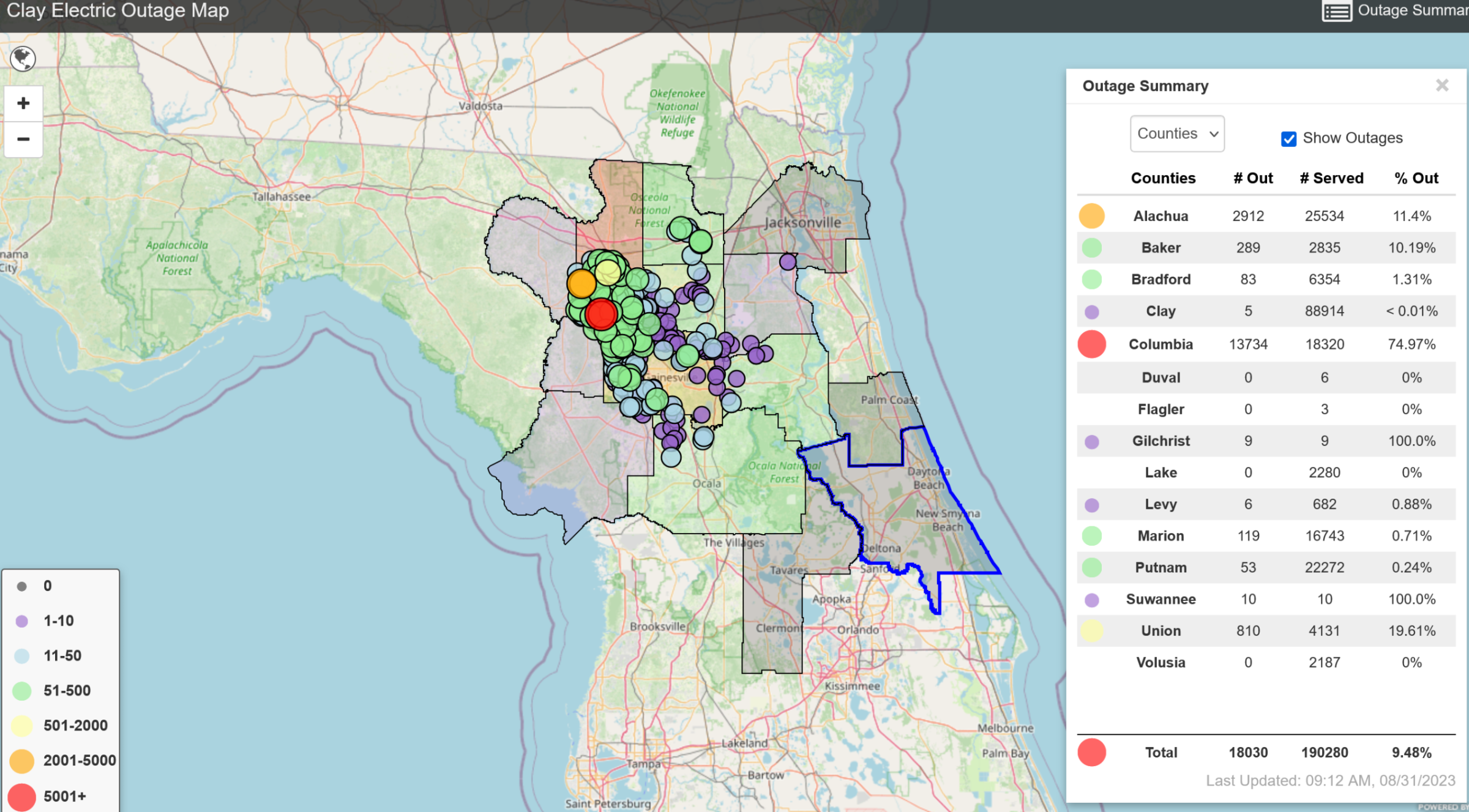Click Columbia's 74.97% value
Screen dimensions: 1469x812
pyautogui.click(x=1411, y=345)
